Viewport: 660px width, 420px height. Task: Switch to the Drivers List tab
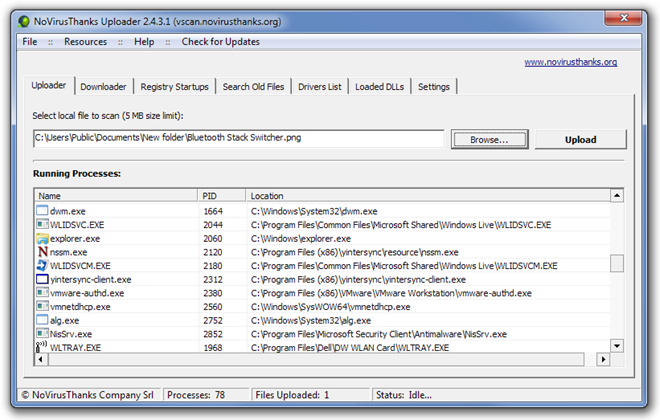pos(319,87)
